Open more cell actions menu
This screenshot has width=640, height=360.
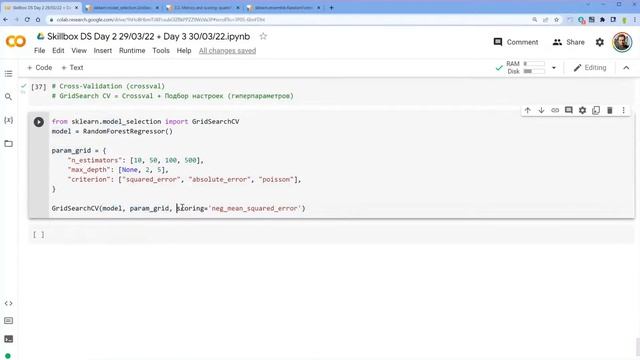[623, 110]
